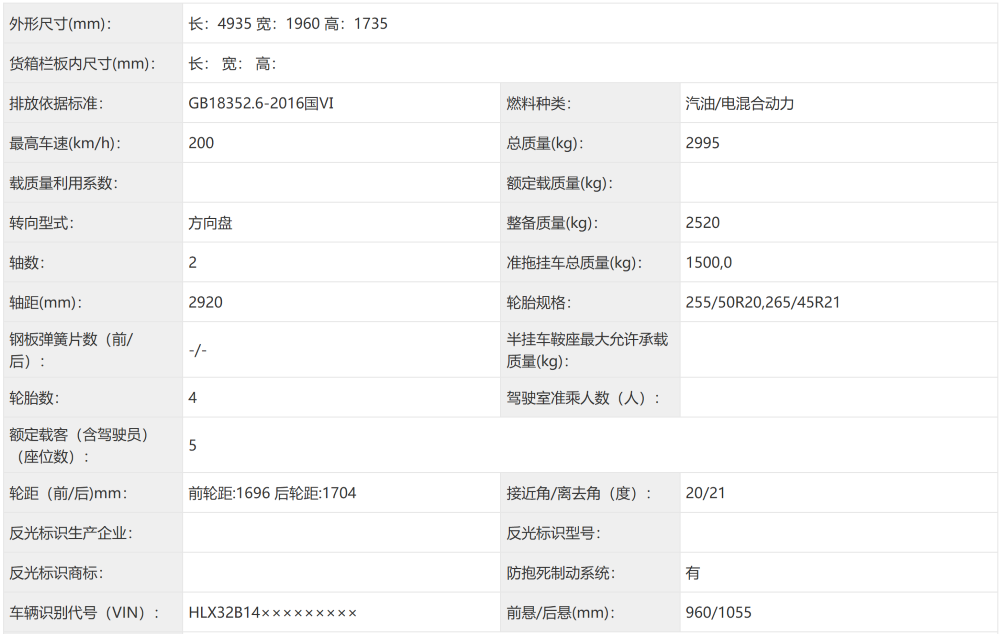Screen dimensions: 1000x634
Task: Select the 半挂车鞍座最大允许承载质量(kg) label
Action: [587, 350]
